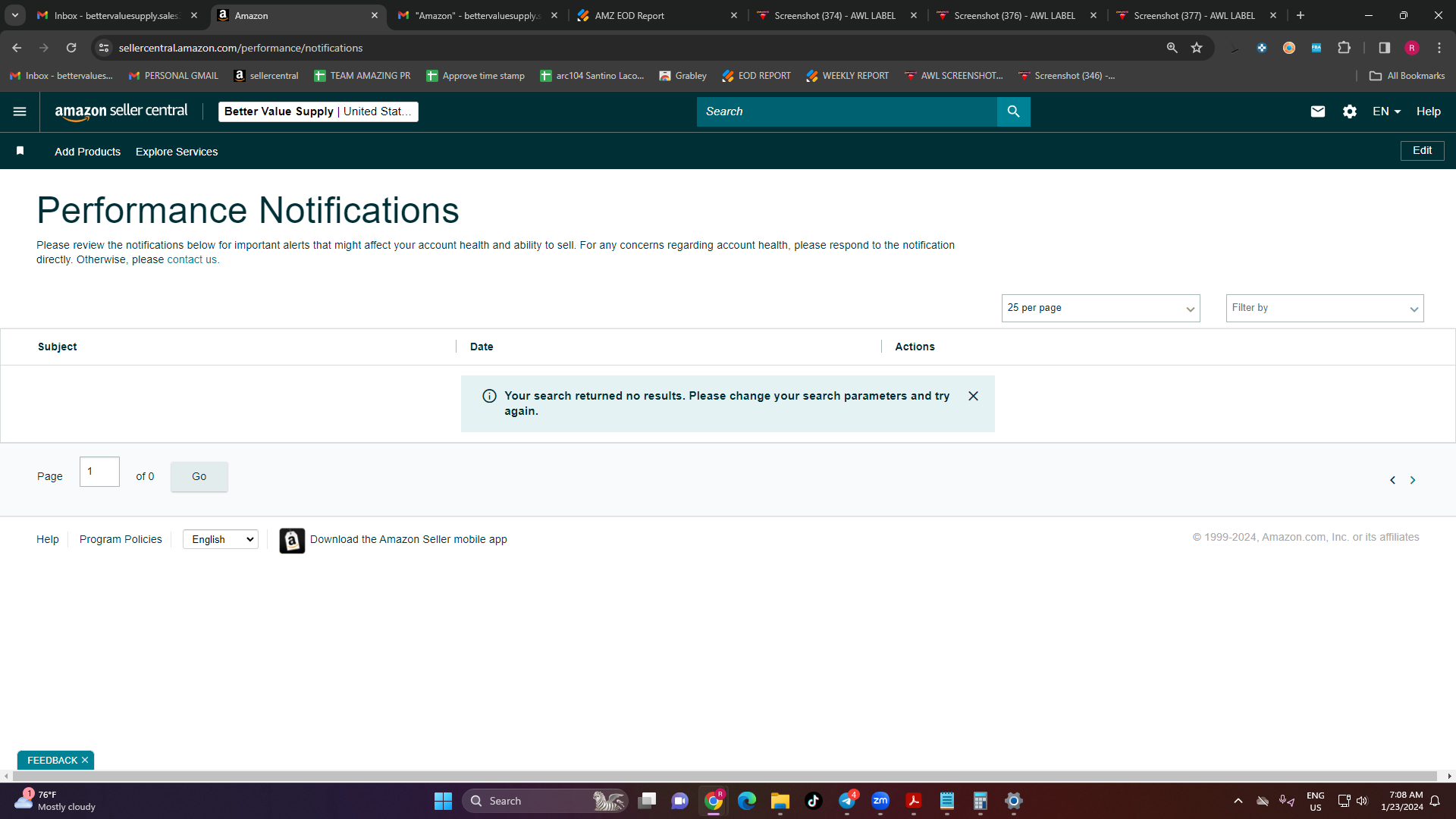The width and height of the screenshot is (1456, 819).
Task: Click Windows taskbar Search box
Action: pyautogui.click(x=544, y=801)
